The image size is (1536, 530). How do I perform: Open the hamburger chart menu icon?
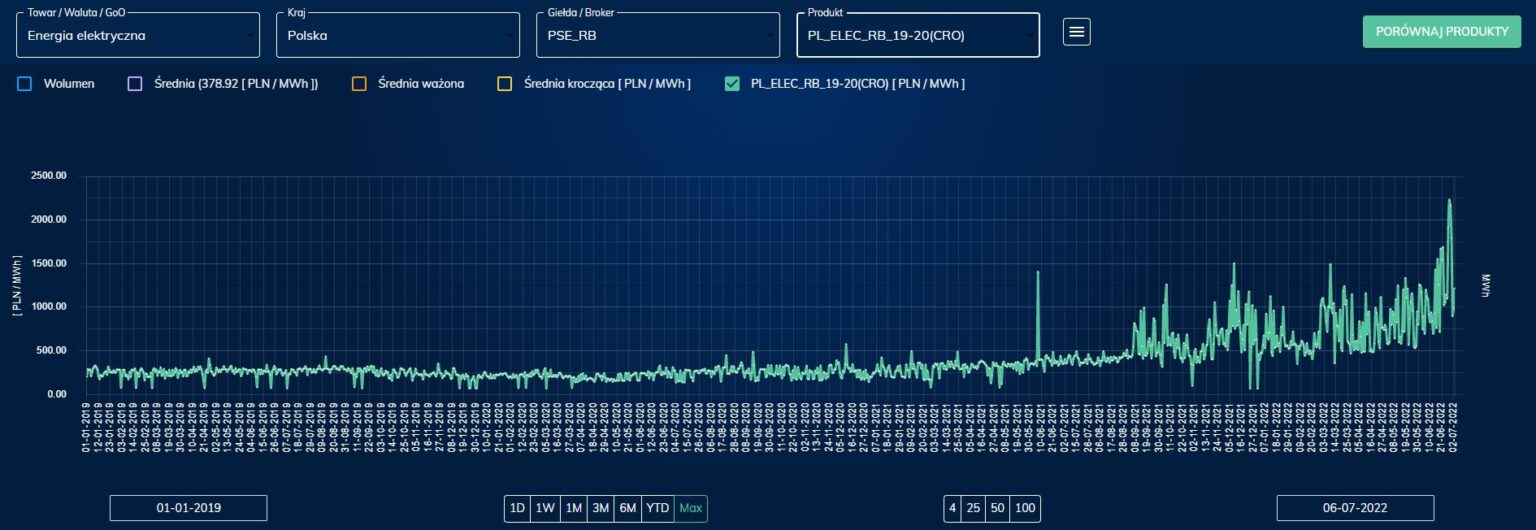click(1076, 32)
